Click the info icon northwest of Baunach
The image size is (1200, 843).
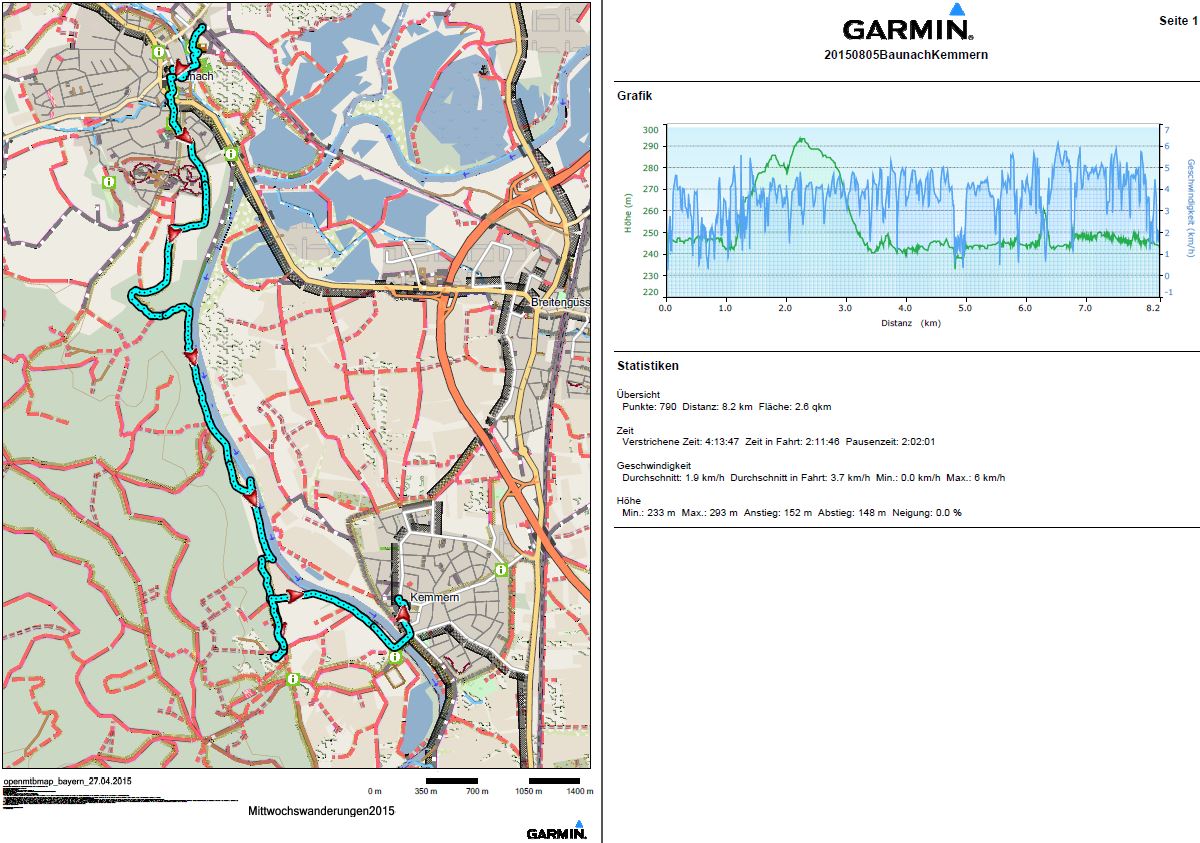[x=159, y=52]
